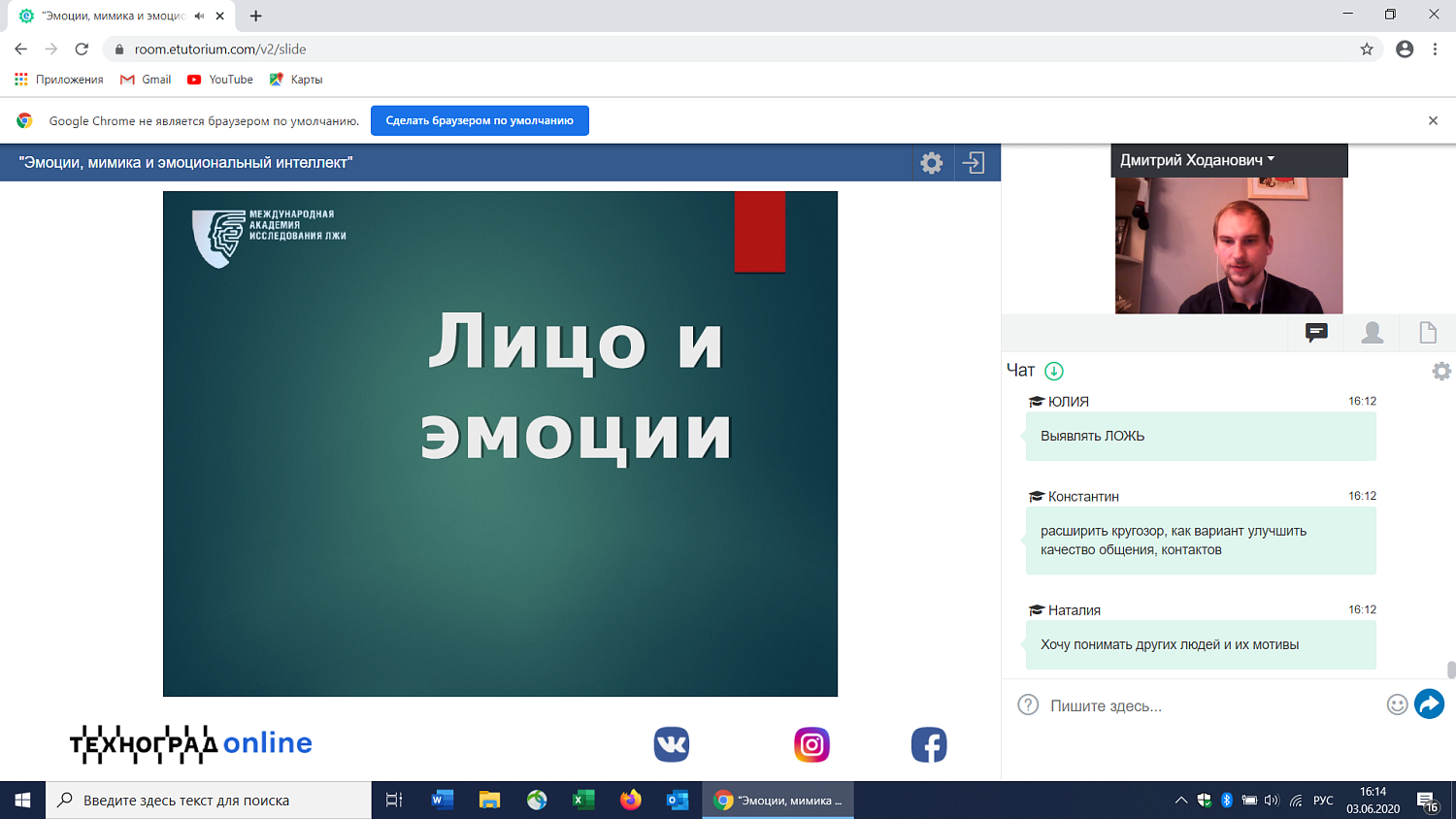Click the Техноград online logo
Screen dimensions: 1456x819
pos(191,743)
